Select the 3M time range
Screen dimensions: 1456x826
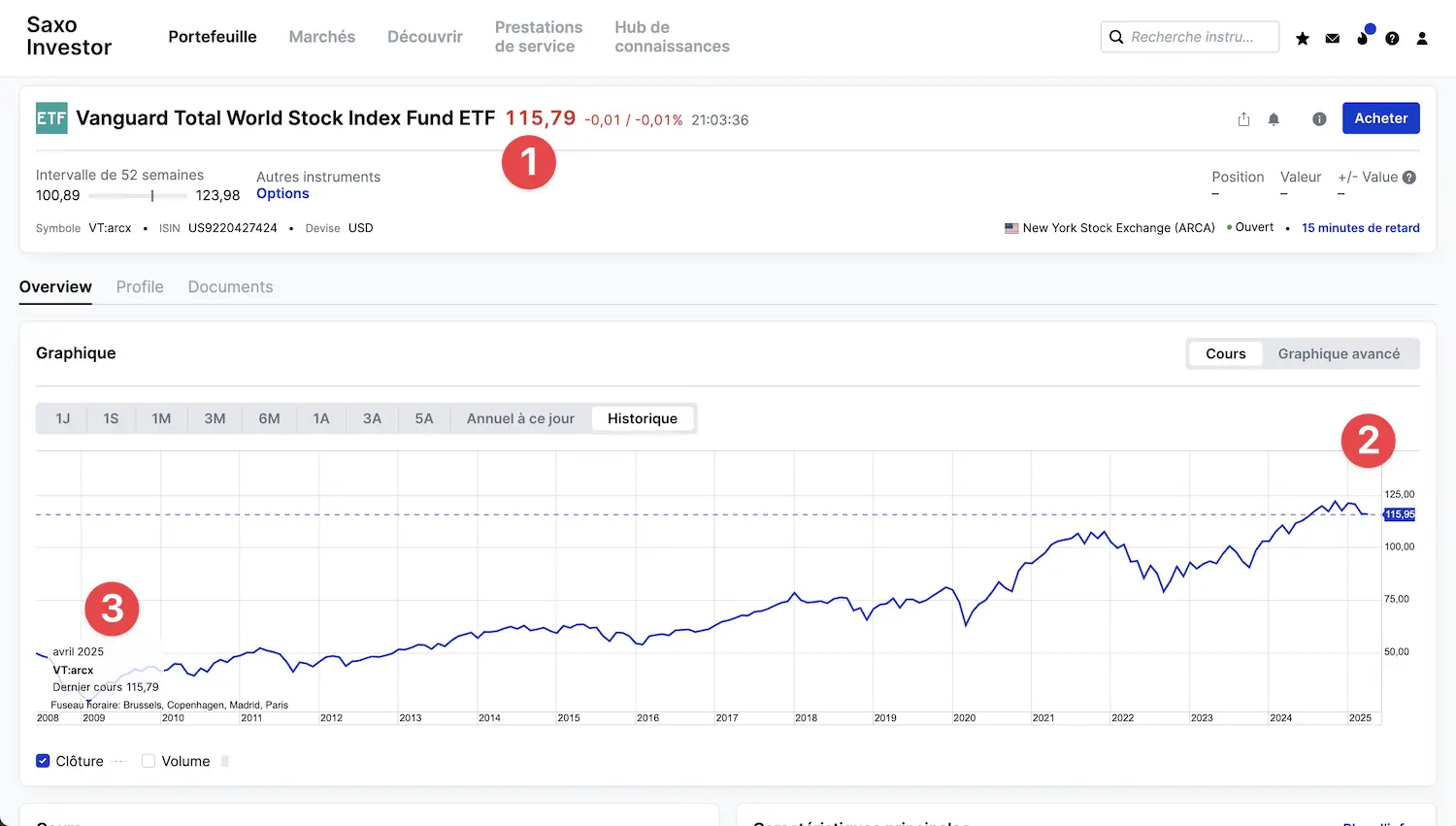point(215,418)
